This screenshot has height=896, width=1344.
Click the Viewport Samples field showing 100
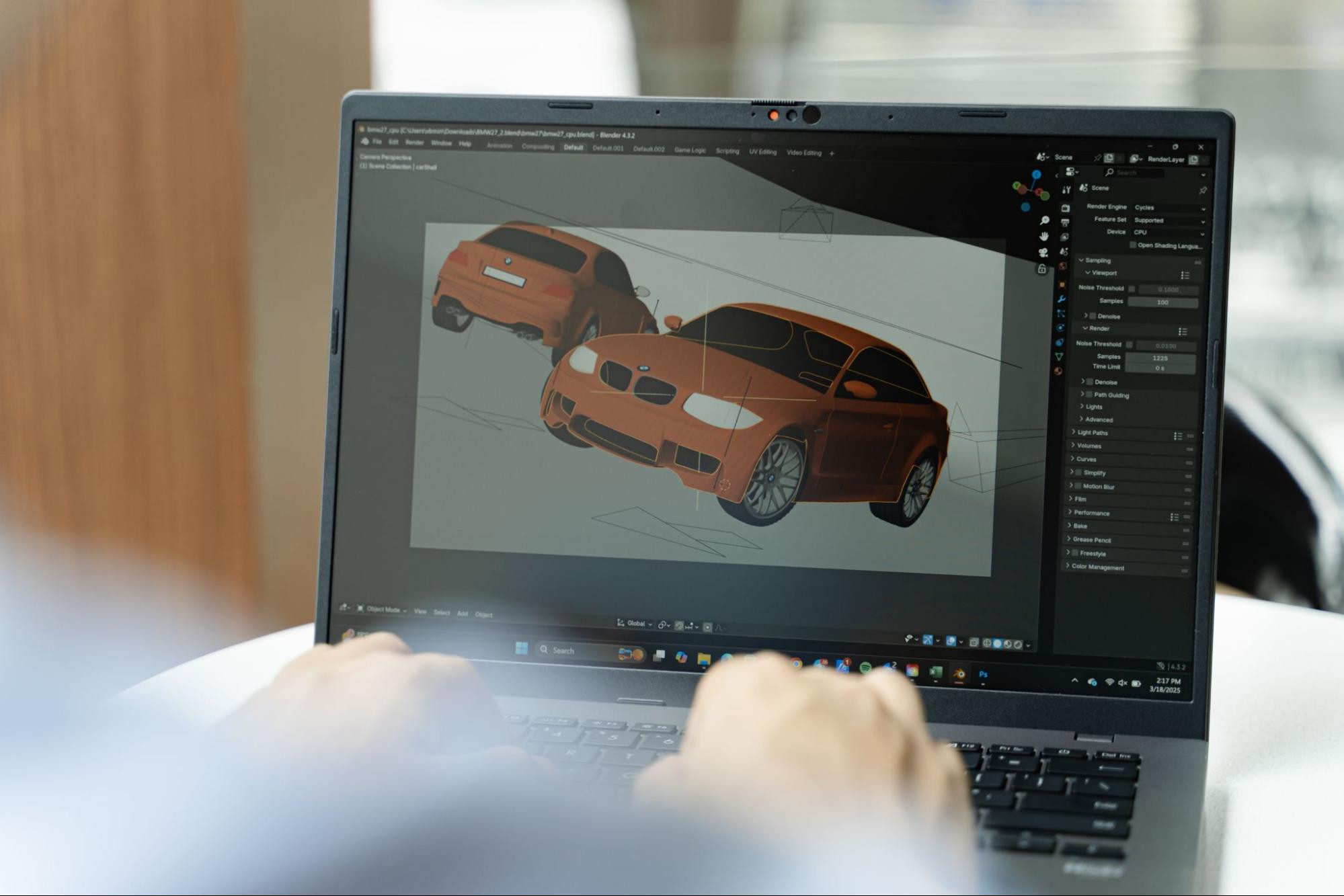point(1162,302)
